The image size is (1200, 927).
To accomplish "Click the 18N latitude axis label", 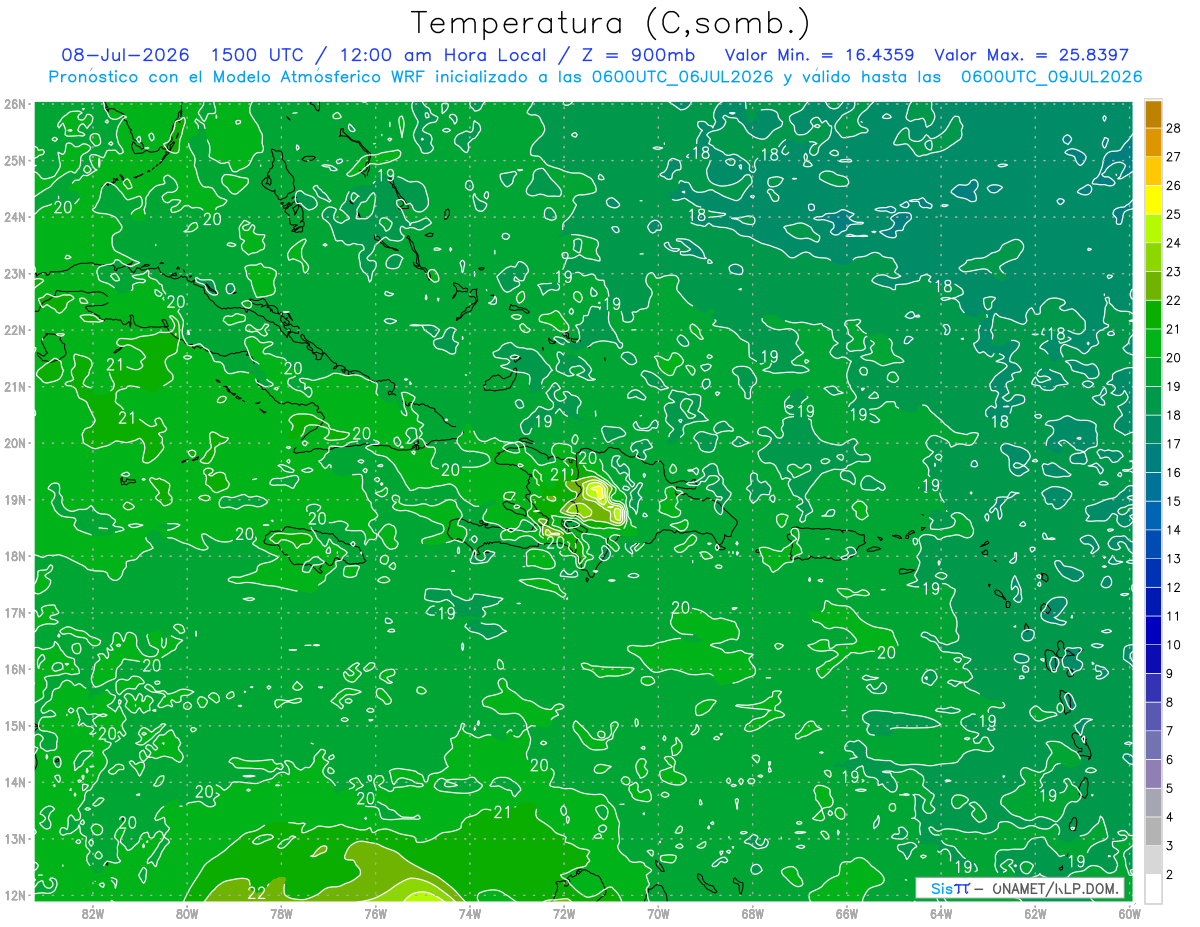I will click(15, 556).
